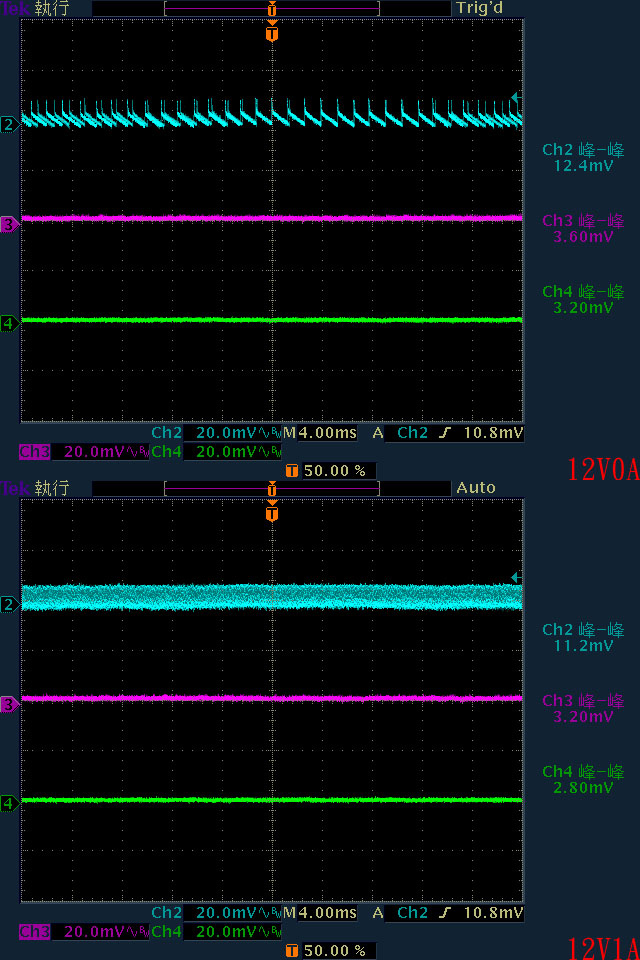Click the M 4.00ms timebase in 12V0A capture
Image resolution: width=640 pixels, height=960 pixels.
(320, 433)
